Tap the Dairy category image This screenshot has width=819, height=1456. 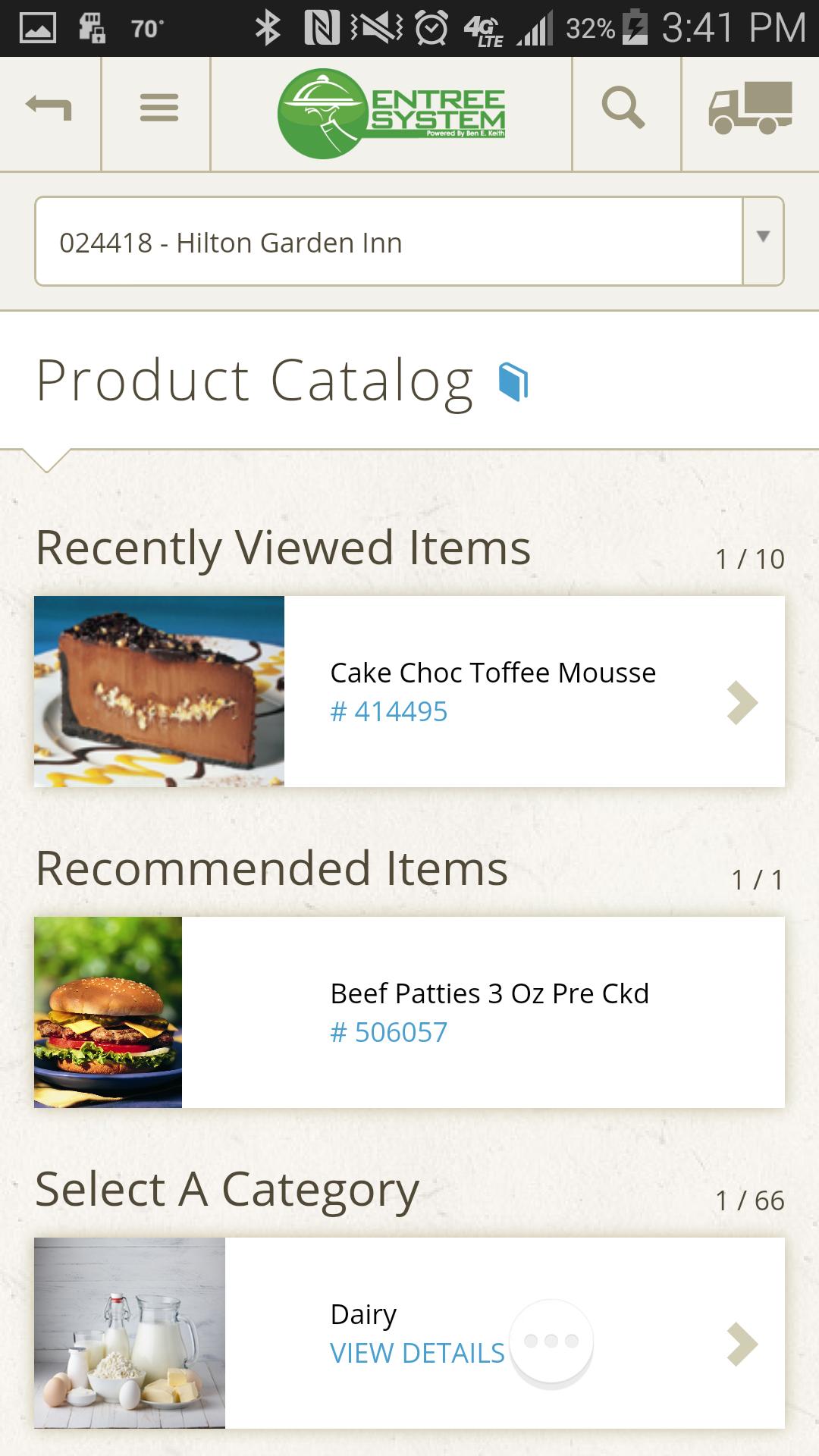130,1333
